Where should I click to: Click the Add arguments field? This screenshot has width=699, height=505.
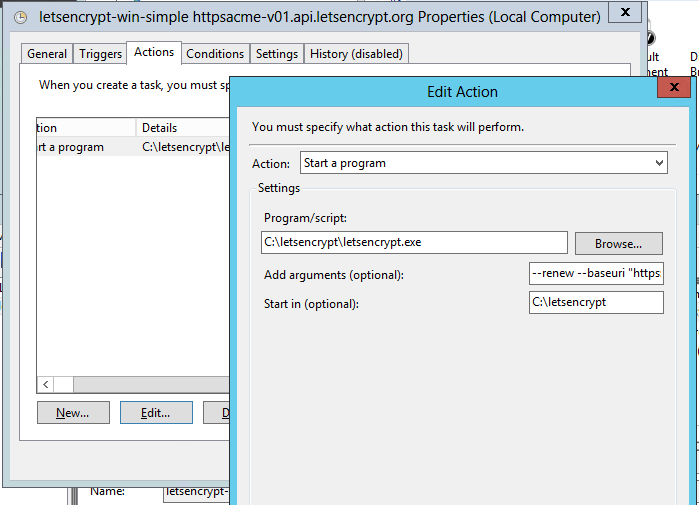(x=596, y=273)
